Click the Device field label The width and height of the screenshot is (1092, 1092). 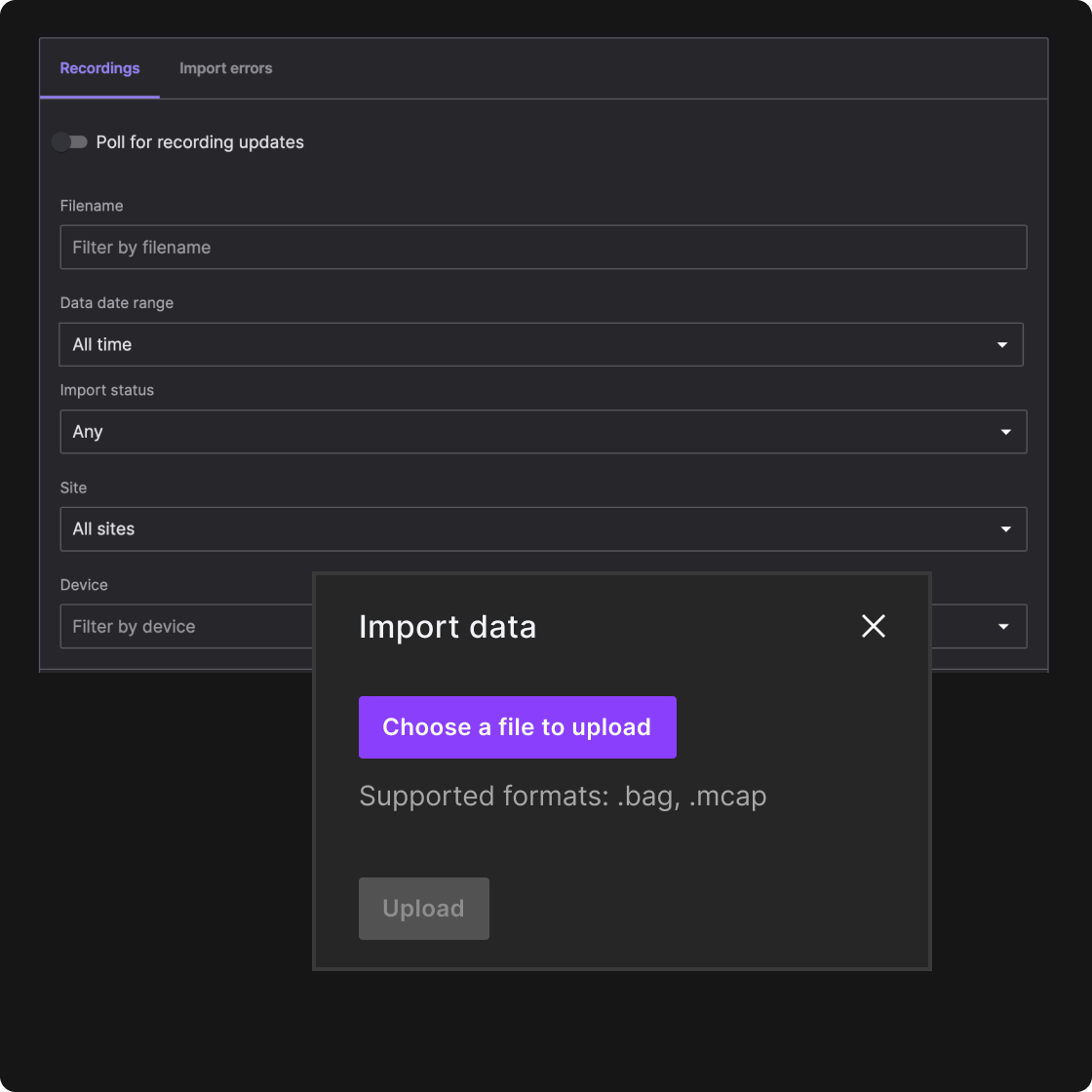(x=83, y=584)
